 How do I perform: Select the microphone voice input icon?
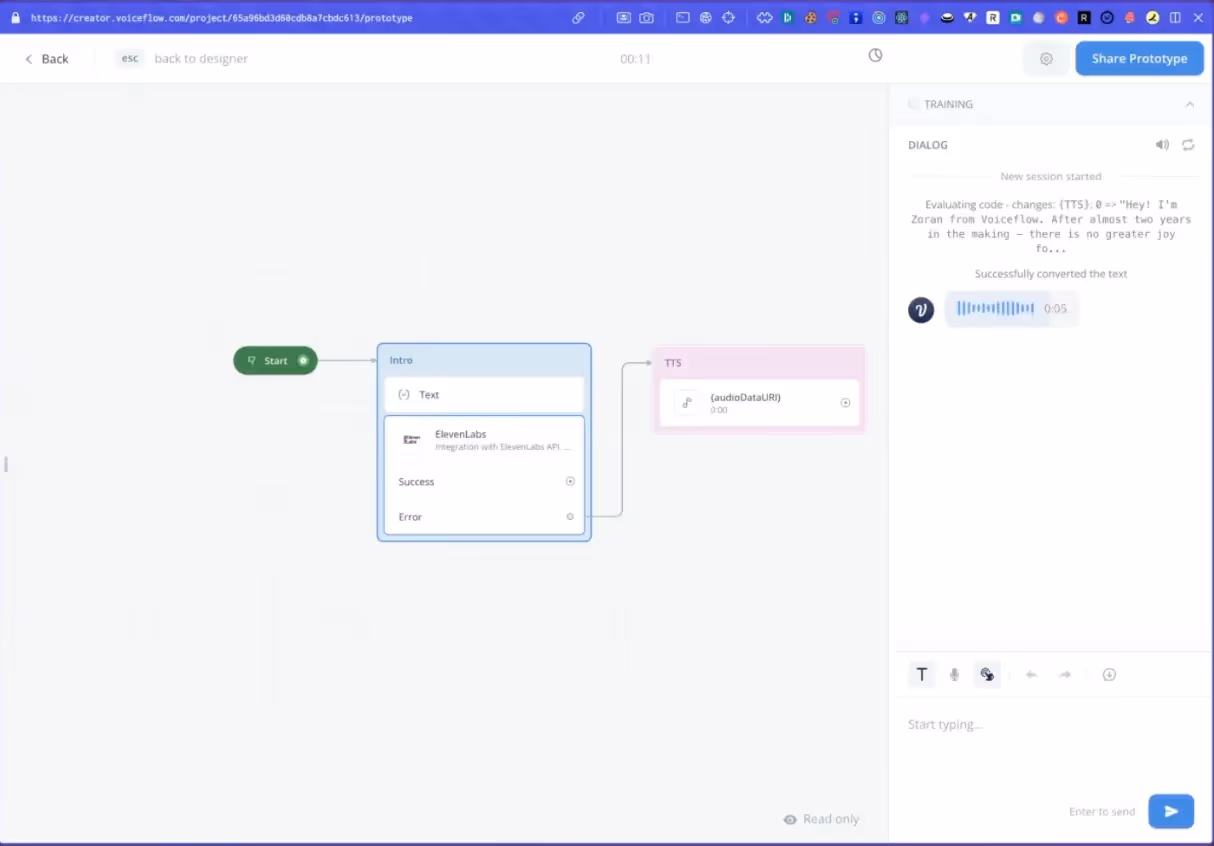click(x=954, y=675)
